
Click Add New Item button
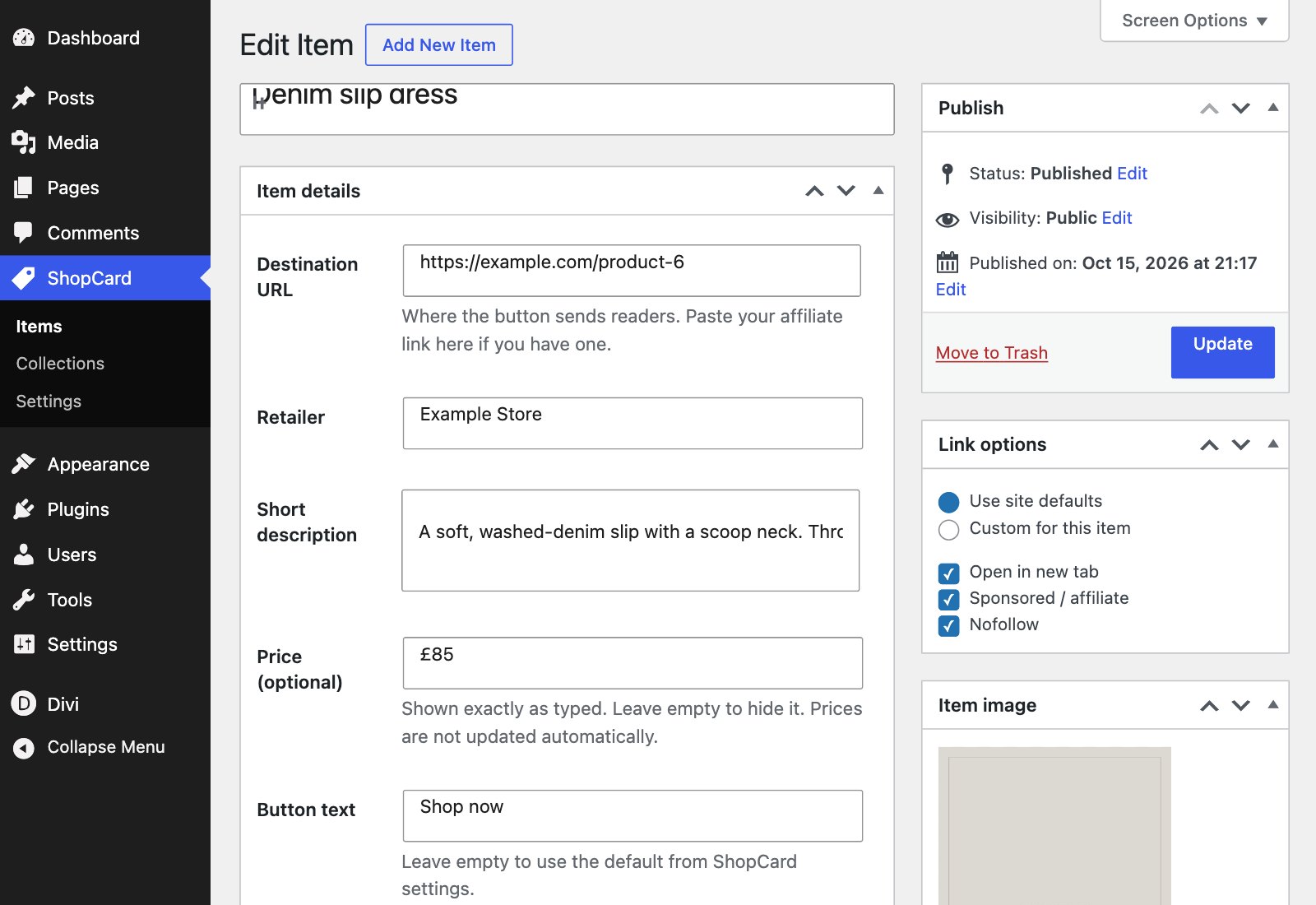(x=439, y=45)
